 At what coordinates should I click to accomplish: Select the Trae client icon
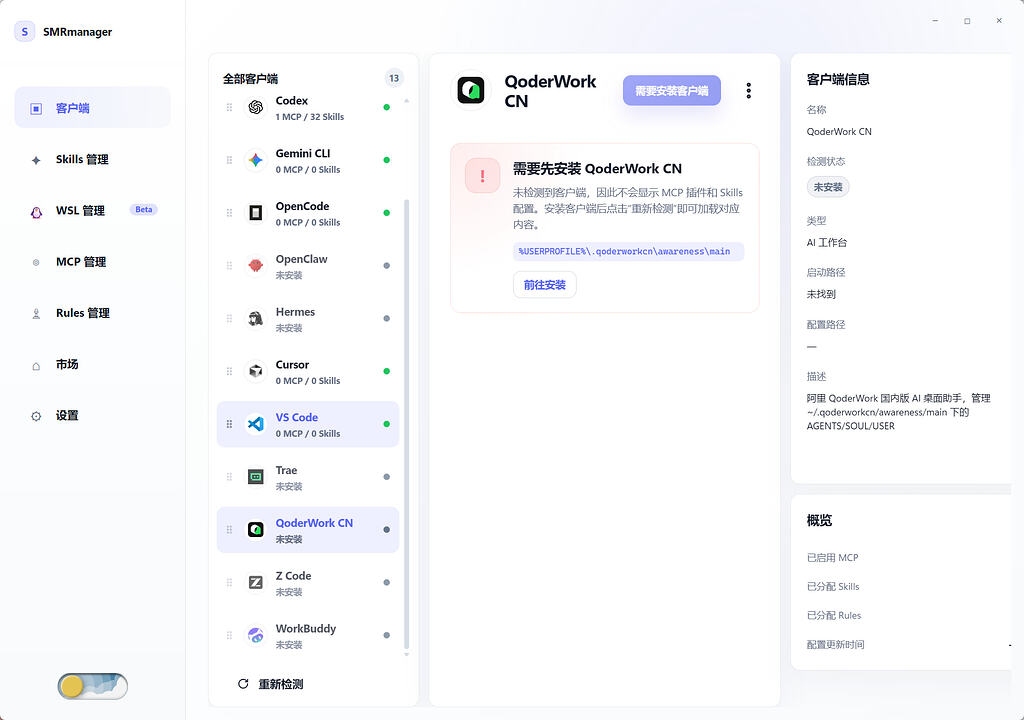255,477
